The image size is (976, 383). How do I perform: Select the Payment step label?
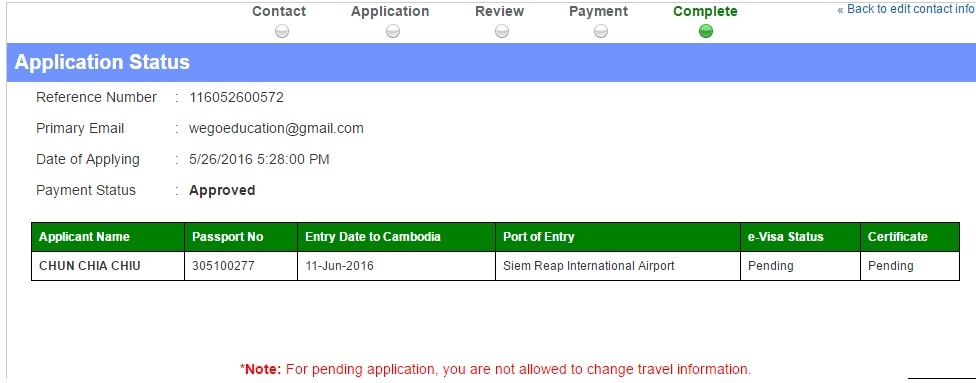pyautogui.click(x=598, y=11)
